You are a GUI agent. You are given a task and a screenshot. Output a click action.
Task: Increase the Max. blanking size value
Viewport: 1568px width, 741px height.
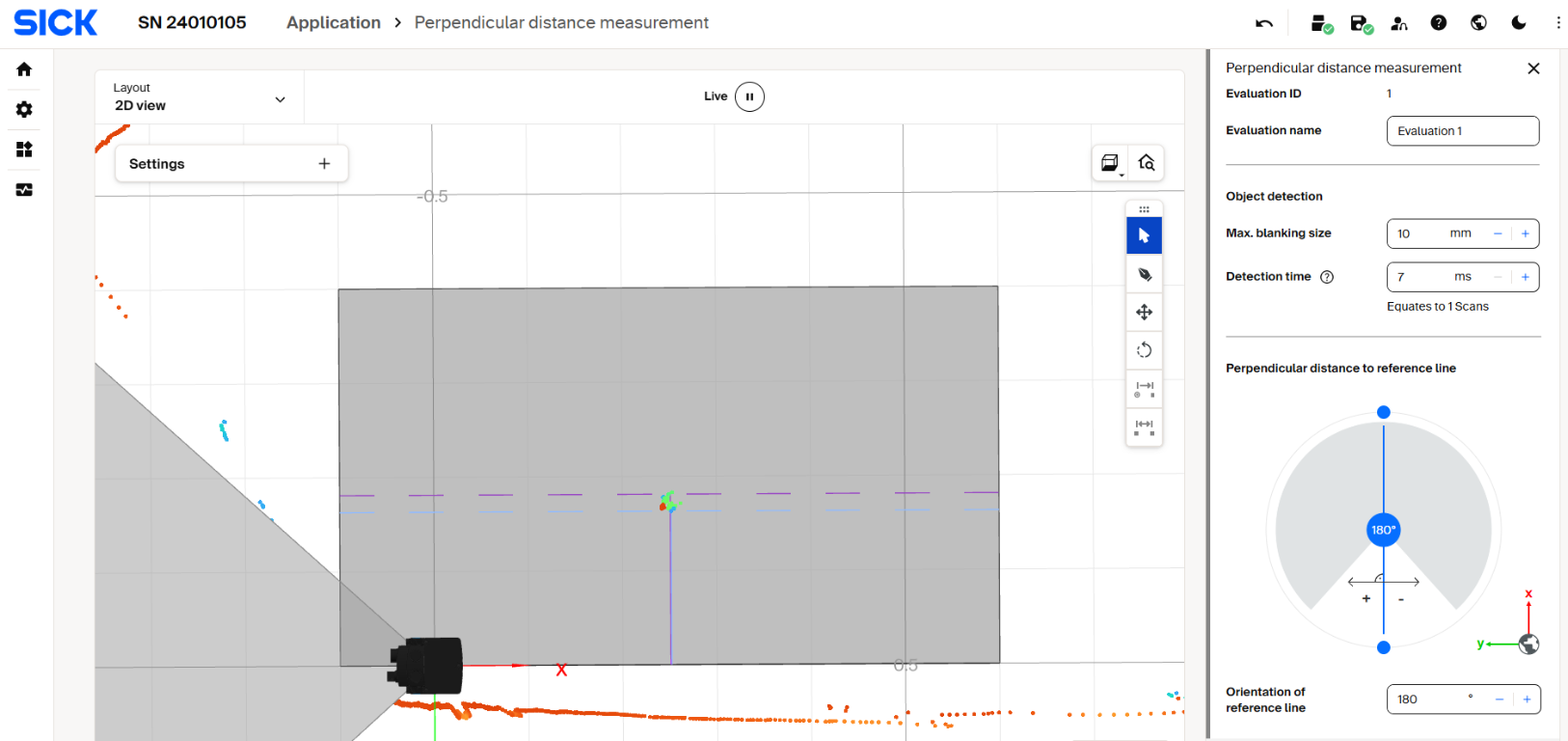(1526, 233)
